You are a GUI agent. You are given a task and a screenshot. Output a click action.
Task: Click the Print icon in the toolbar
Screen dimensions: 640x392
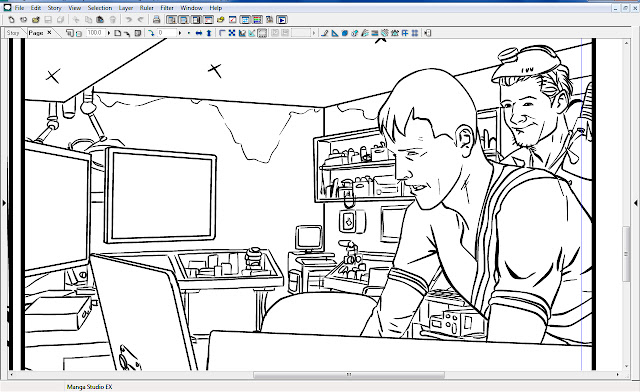(x=156, y=20)
